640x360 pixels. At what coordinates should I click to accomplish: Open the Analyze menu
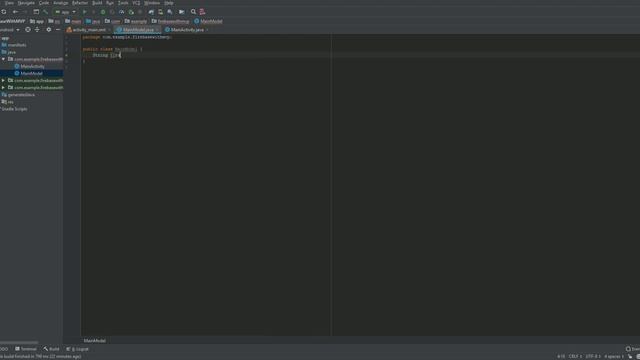[60, 3]
